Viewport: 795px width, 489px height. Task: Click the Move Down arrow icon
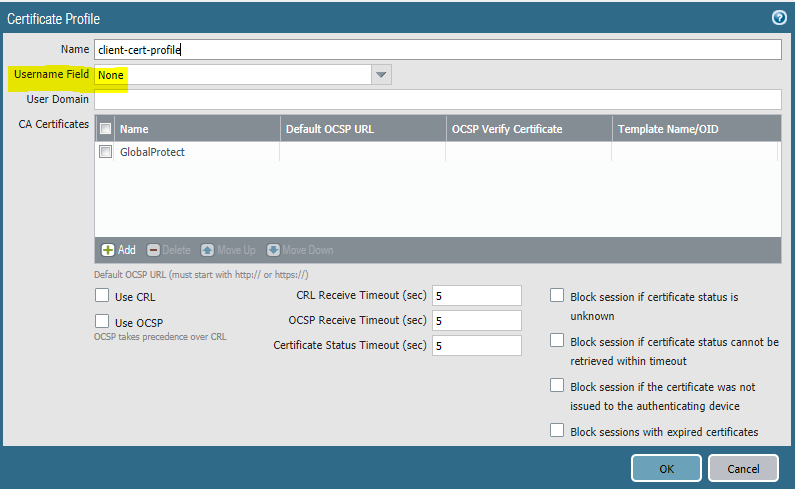(x=273, y=250)
